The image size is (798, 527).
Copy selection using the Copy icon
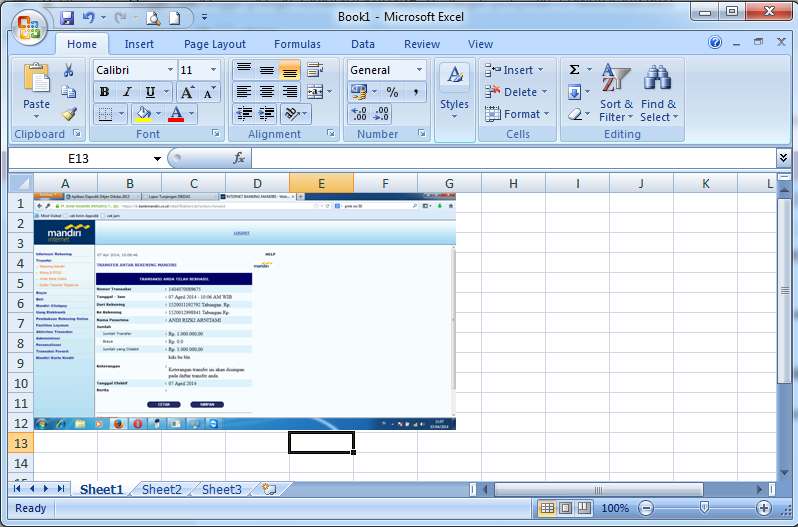pyautogui.click(x=69, y=92)
